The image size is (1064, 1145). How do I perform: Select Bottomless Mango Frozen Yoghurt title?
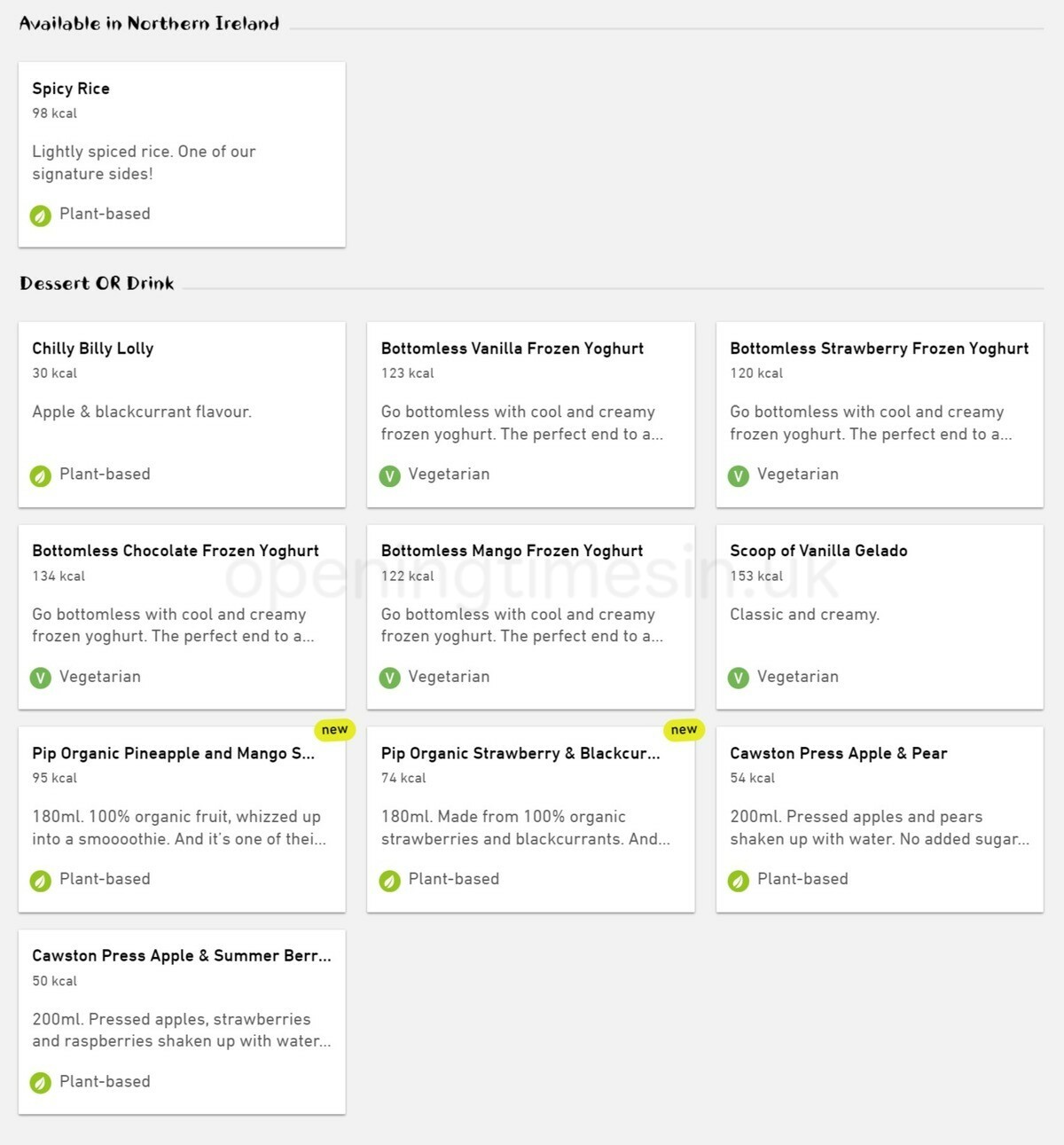(x=512, y=551)
